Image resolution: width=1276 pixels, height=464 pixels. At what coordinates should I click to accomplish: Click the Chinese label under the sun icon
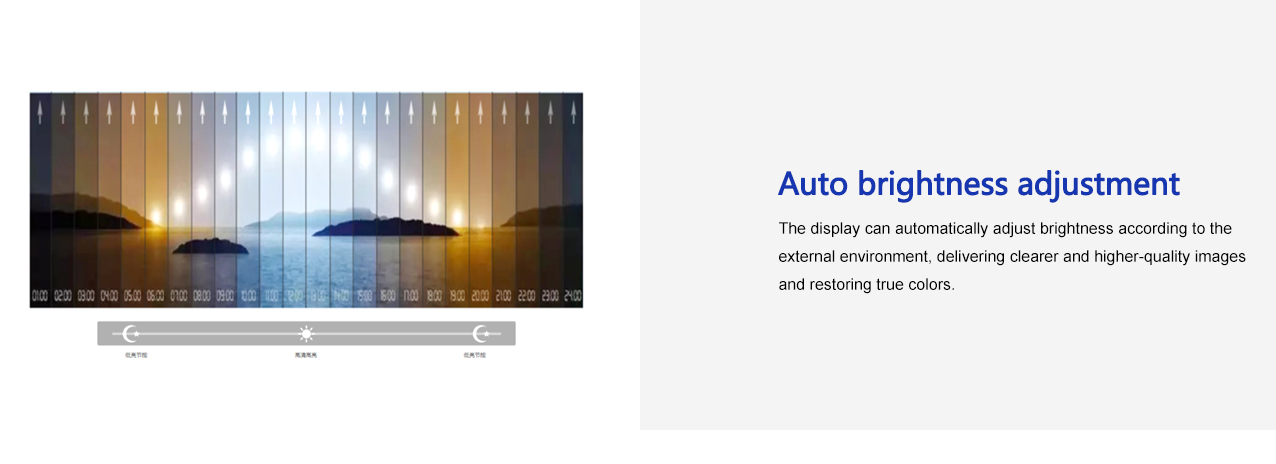306,355
